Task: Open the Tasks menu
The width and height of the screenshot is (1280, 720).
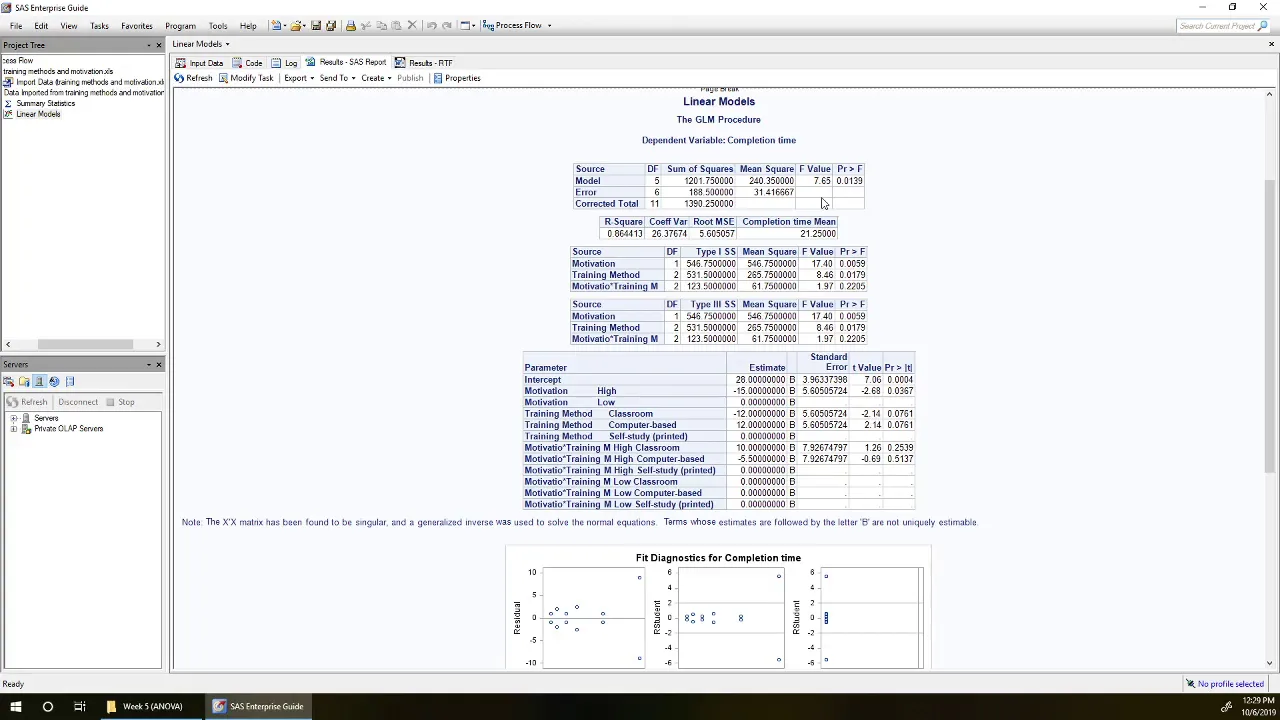Action: point(99,25)
